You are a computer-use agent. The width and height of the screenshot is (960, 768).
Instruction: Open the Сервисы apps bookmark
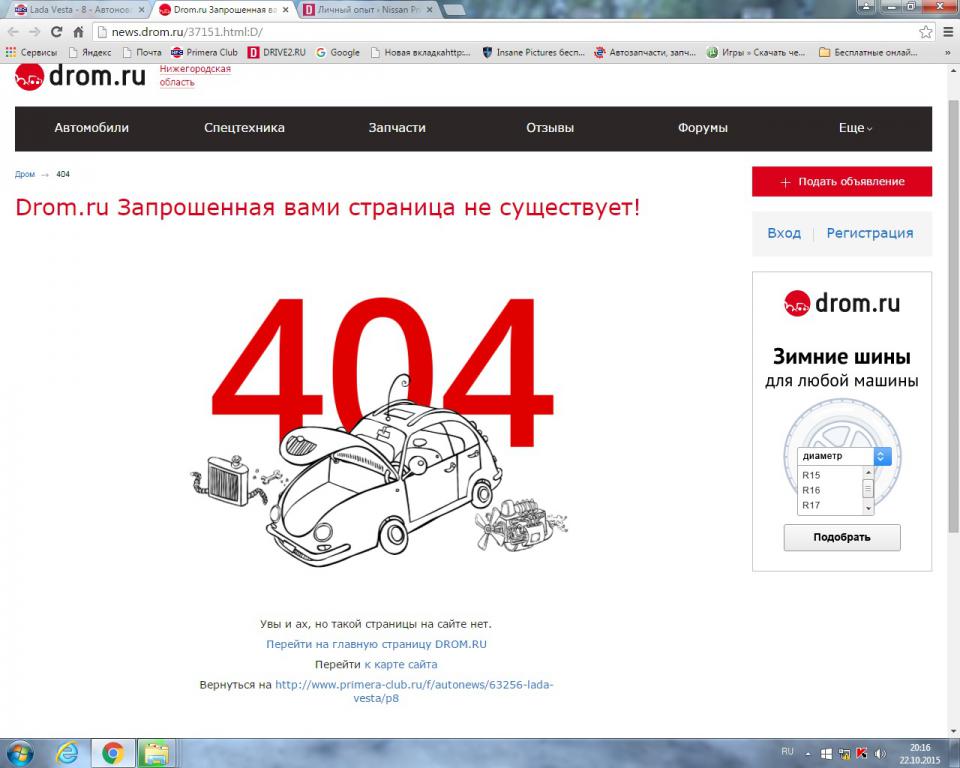click(x=31, y=53)
